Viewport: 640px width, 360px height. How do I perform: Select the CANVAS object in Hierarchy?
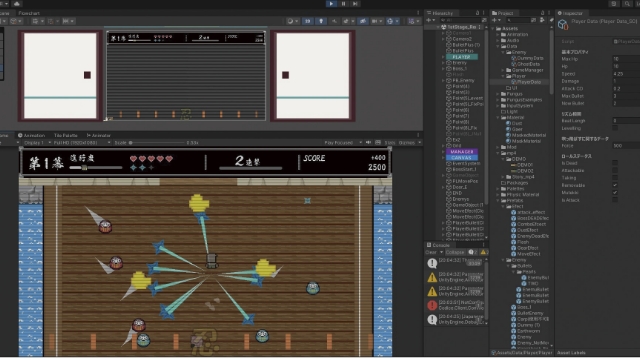pyautogui.click(x=462, y=158)
